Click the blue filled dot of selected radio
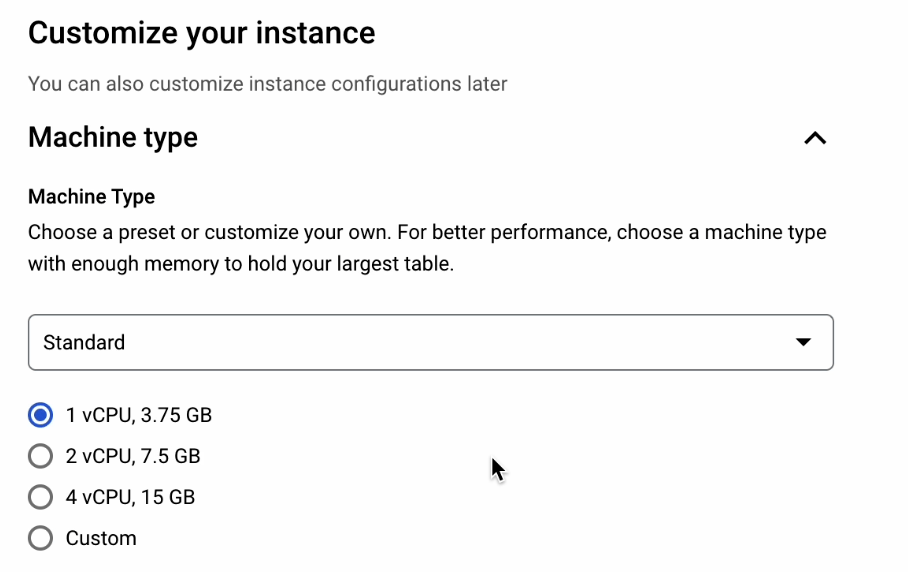 pyautogui.click(x=41, y=415)
